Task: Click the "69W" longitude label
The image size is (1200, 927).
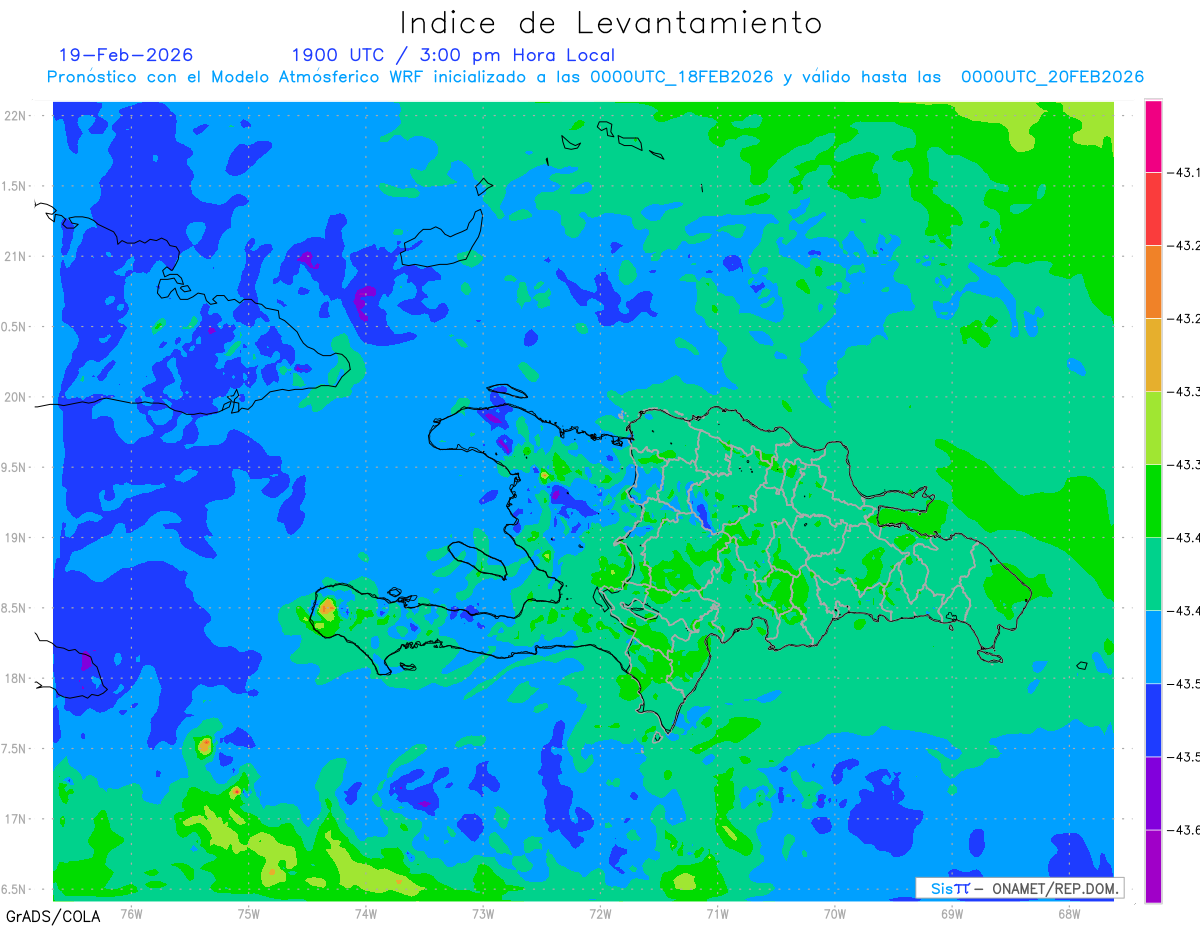Action: point(952,913)
